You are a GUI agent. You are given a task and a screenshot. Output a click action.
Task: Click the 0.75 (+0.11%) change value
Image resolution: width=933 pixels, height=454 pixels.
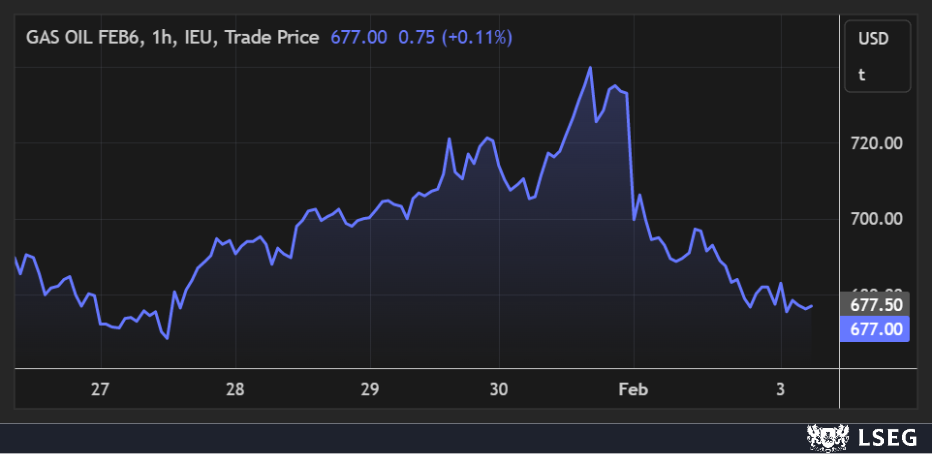[455, 37]
